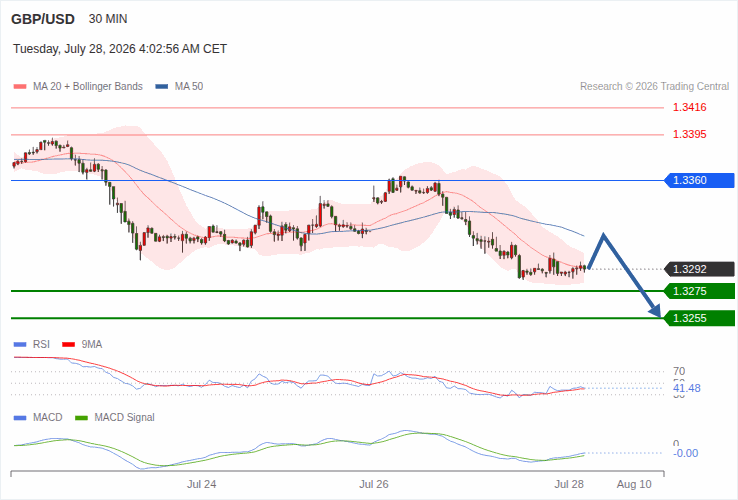
Task: Click the 1.3416 resistance level label
Action: click(690, 107)
